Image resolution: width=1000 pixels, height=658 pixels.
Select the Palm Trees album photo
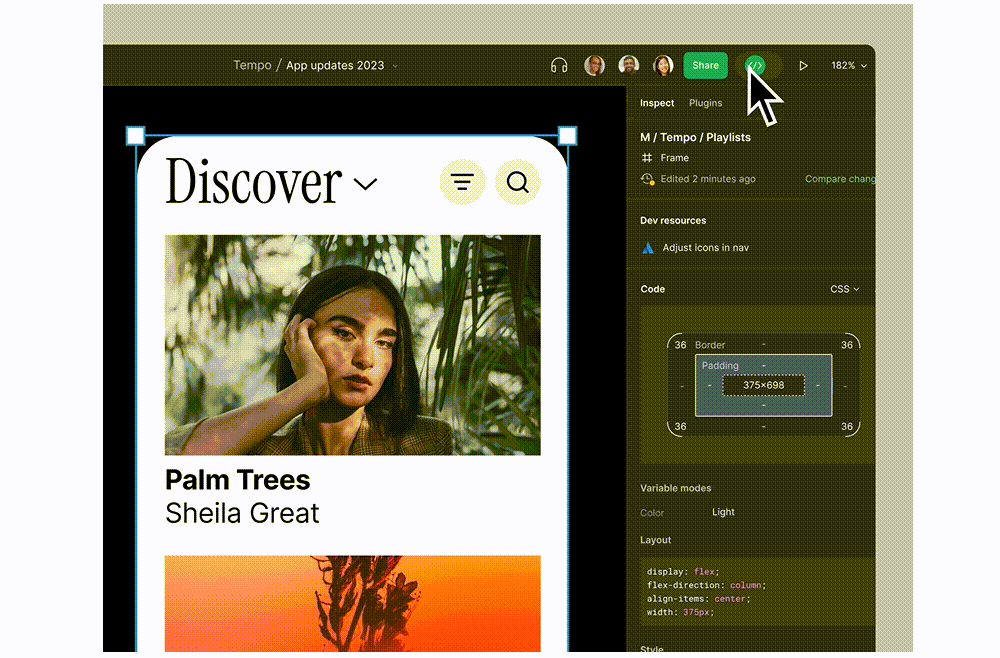coord(353,345)
